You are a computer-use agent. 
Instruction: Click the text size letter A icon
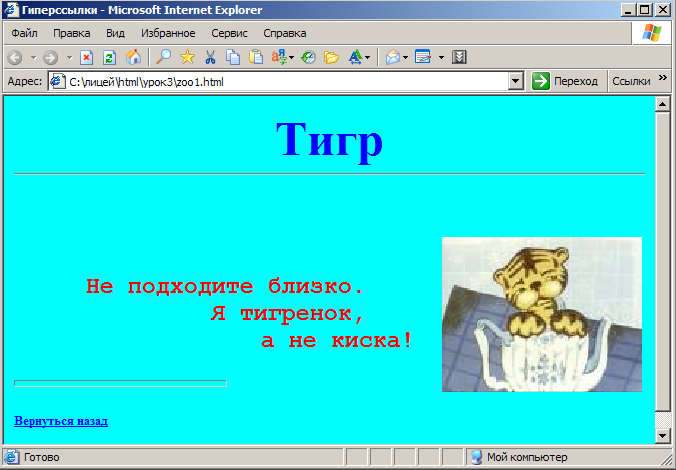click(x=356, y=57)
